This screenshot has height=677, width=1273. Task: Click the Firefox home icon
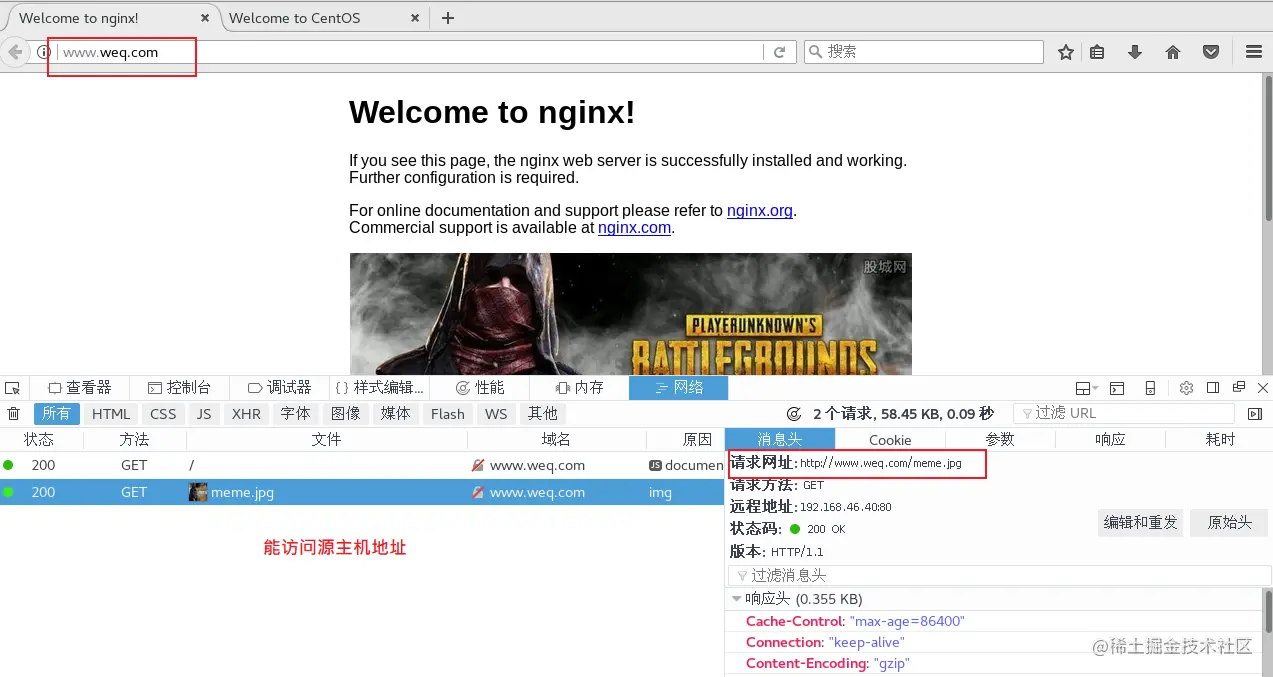(x=1172, y=51)
